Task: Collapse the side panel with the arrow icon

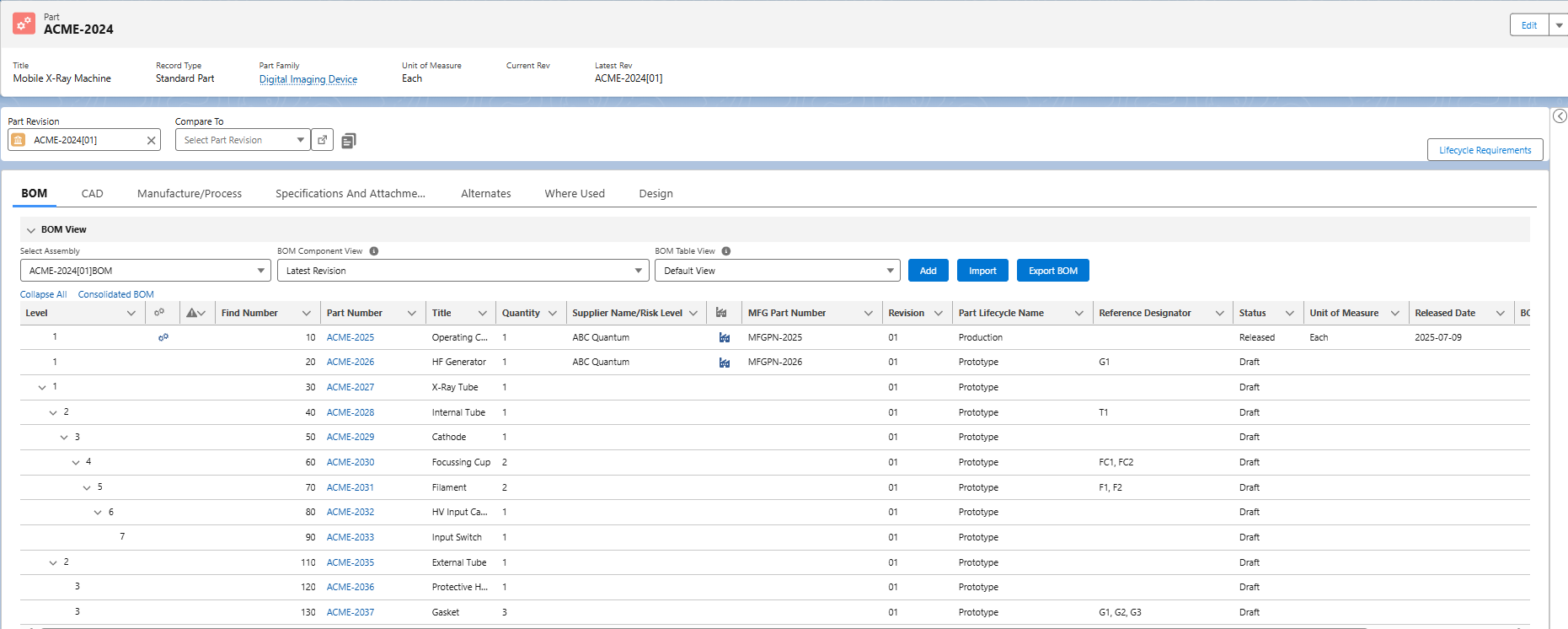Action: pyautogui.click(x=1560, y=116)
